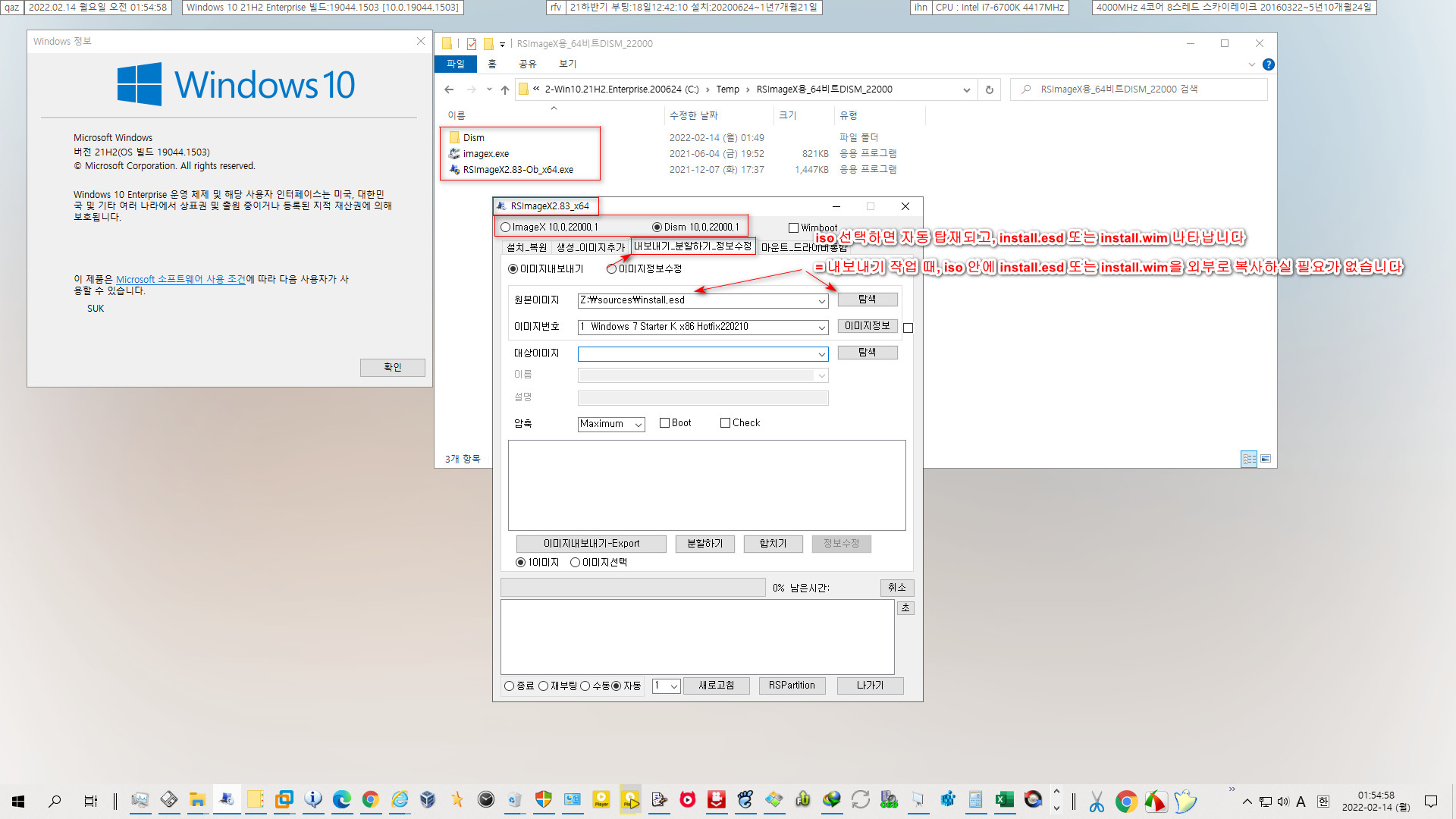The width and height of the screenshot is (1456, 819).
Task: Click the progress bar in RSImageX
Action: coord(633,588)
